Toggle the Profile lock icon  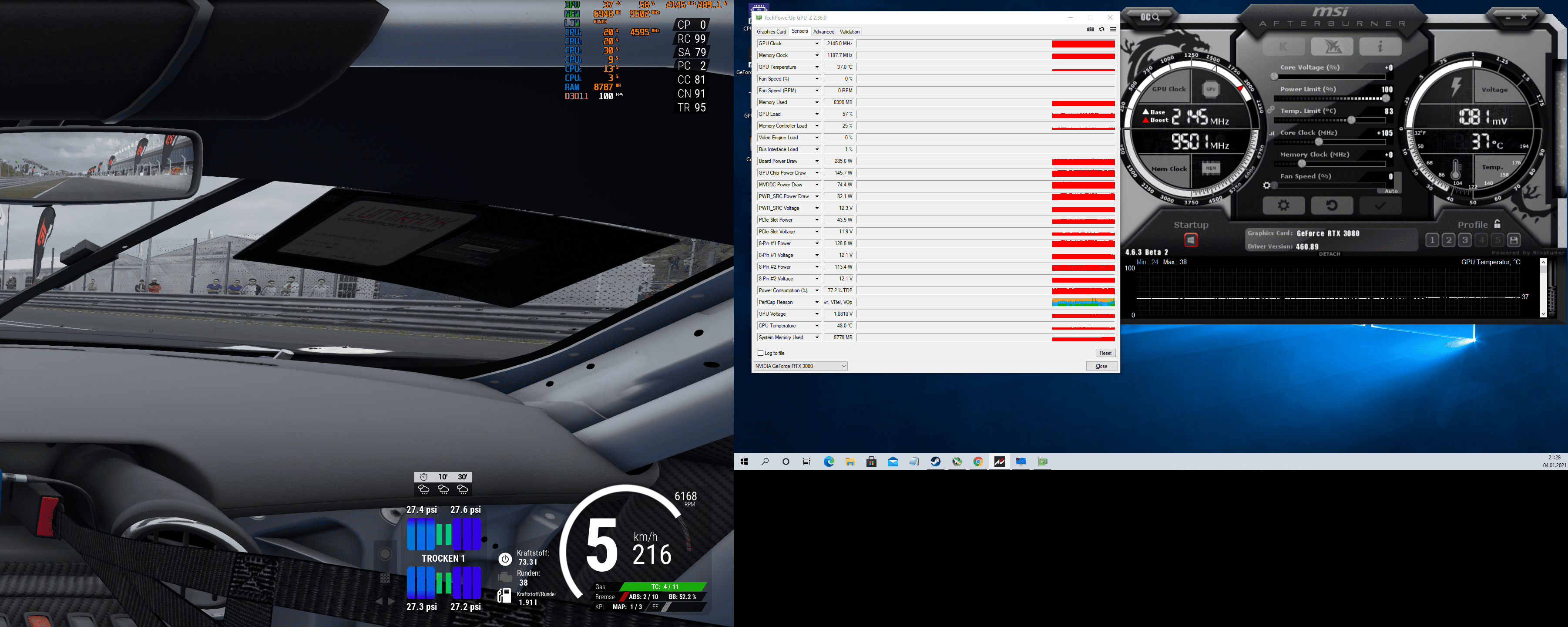(x=1497, y=224)
